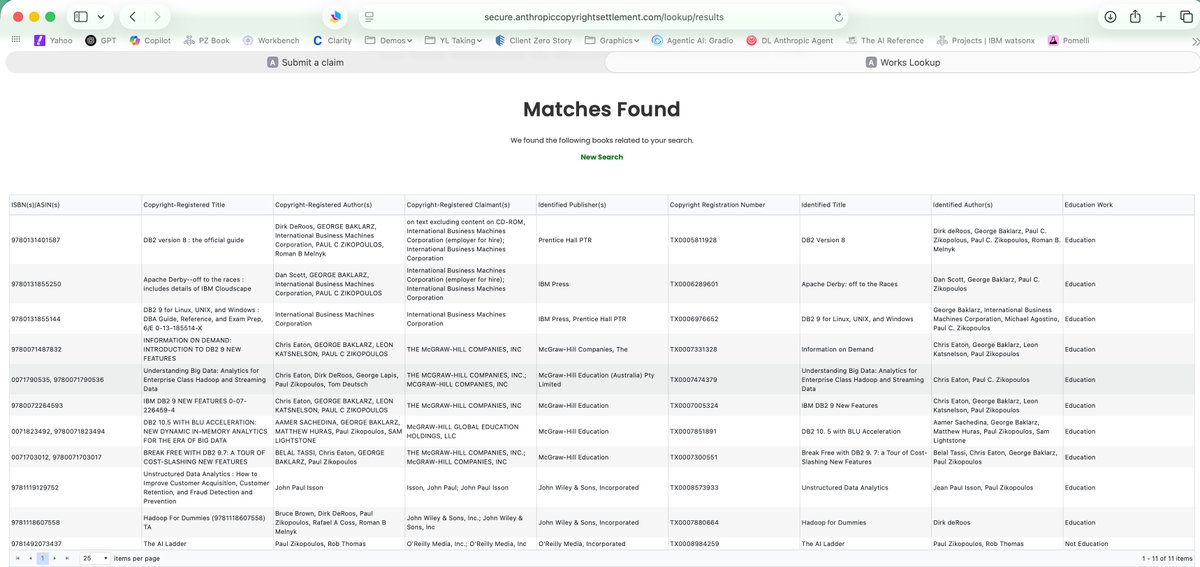Go to the previous results page

point(30,558)
